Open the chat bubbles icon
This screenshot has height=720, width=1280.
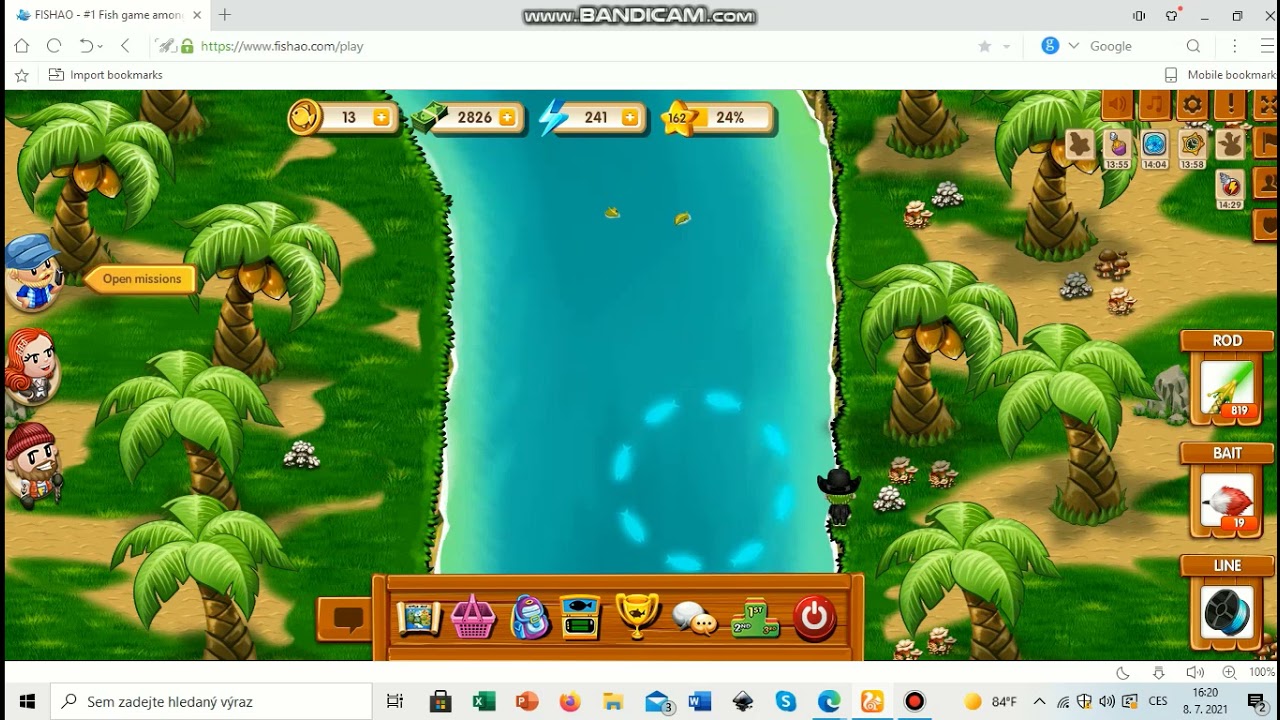click(x=695, y=619)
